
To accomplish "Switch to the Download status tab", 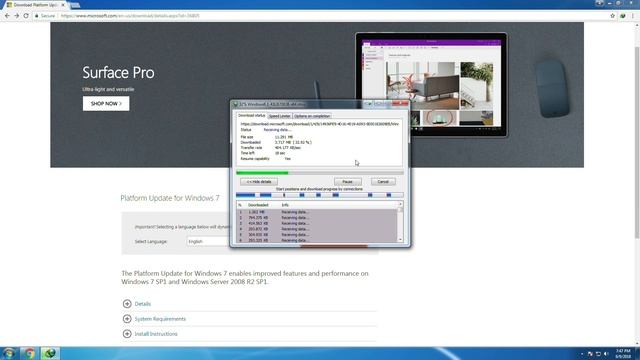I will [251, 116].
